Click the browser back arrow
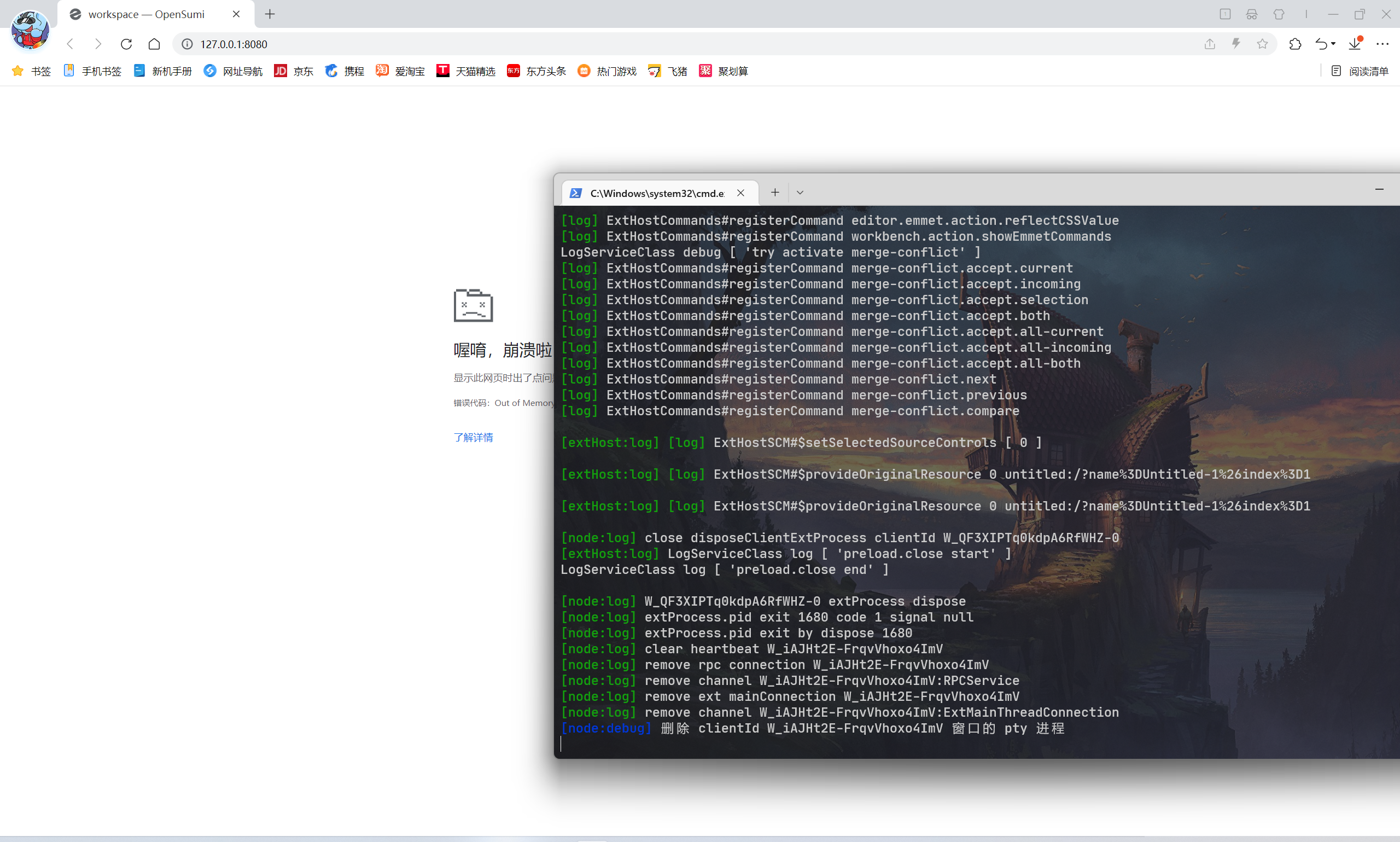1400x842 pixels. [x=71, y=44]
